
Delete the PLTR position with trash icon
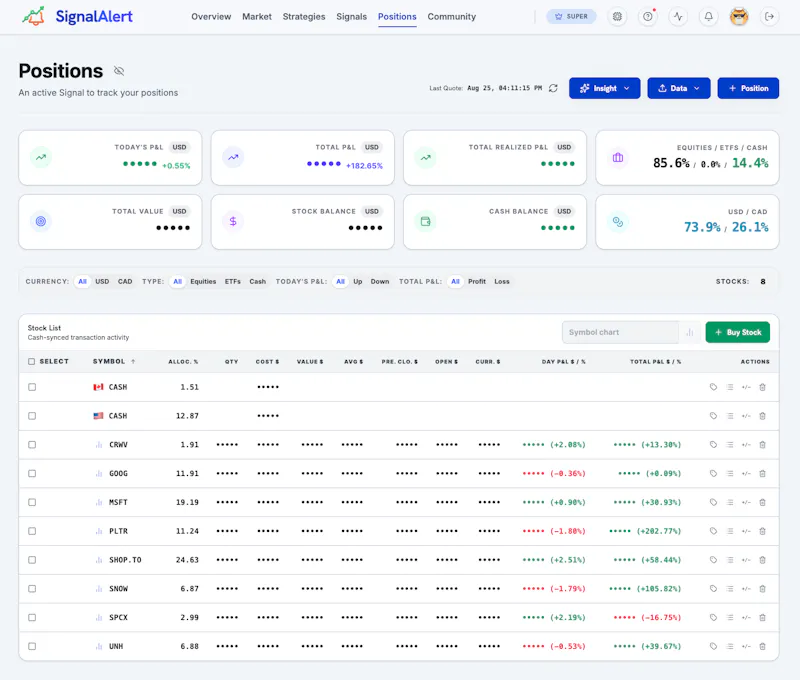coord(762,531)
